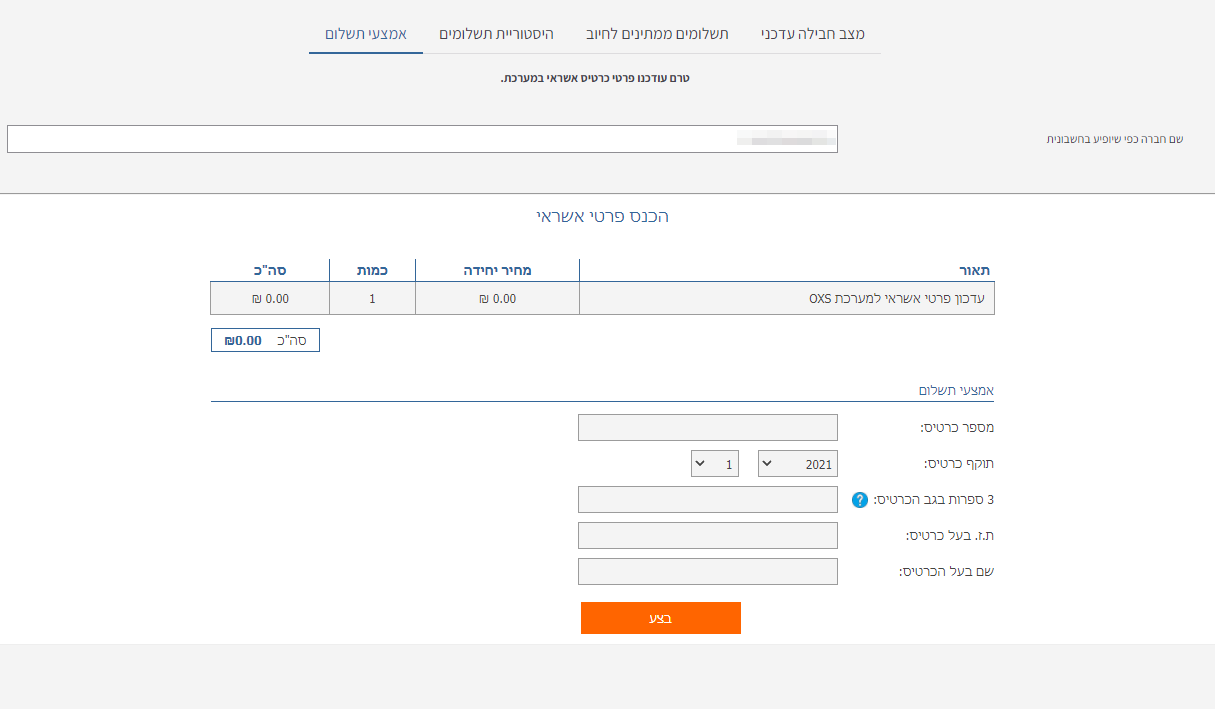This screenshot has width=1215, height=709.
Task: Click the 3 ספרות בגב הכרטיס field
Action: (707, 500)
